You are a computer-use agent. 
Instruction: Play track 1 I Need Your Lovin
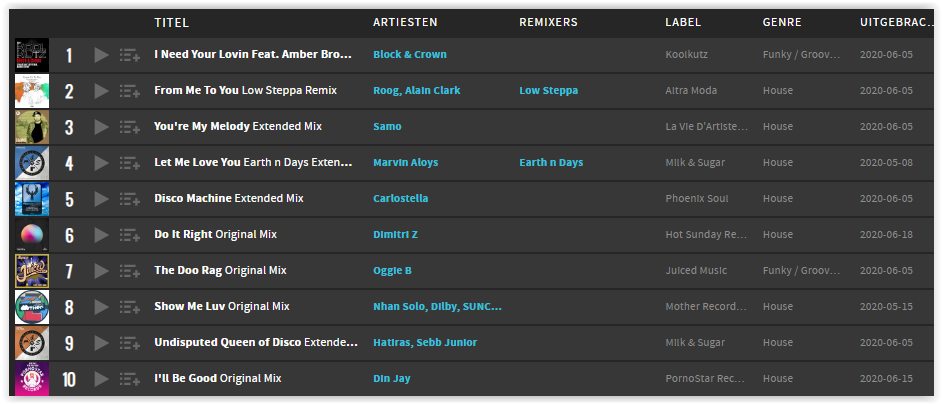point(102,55)
